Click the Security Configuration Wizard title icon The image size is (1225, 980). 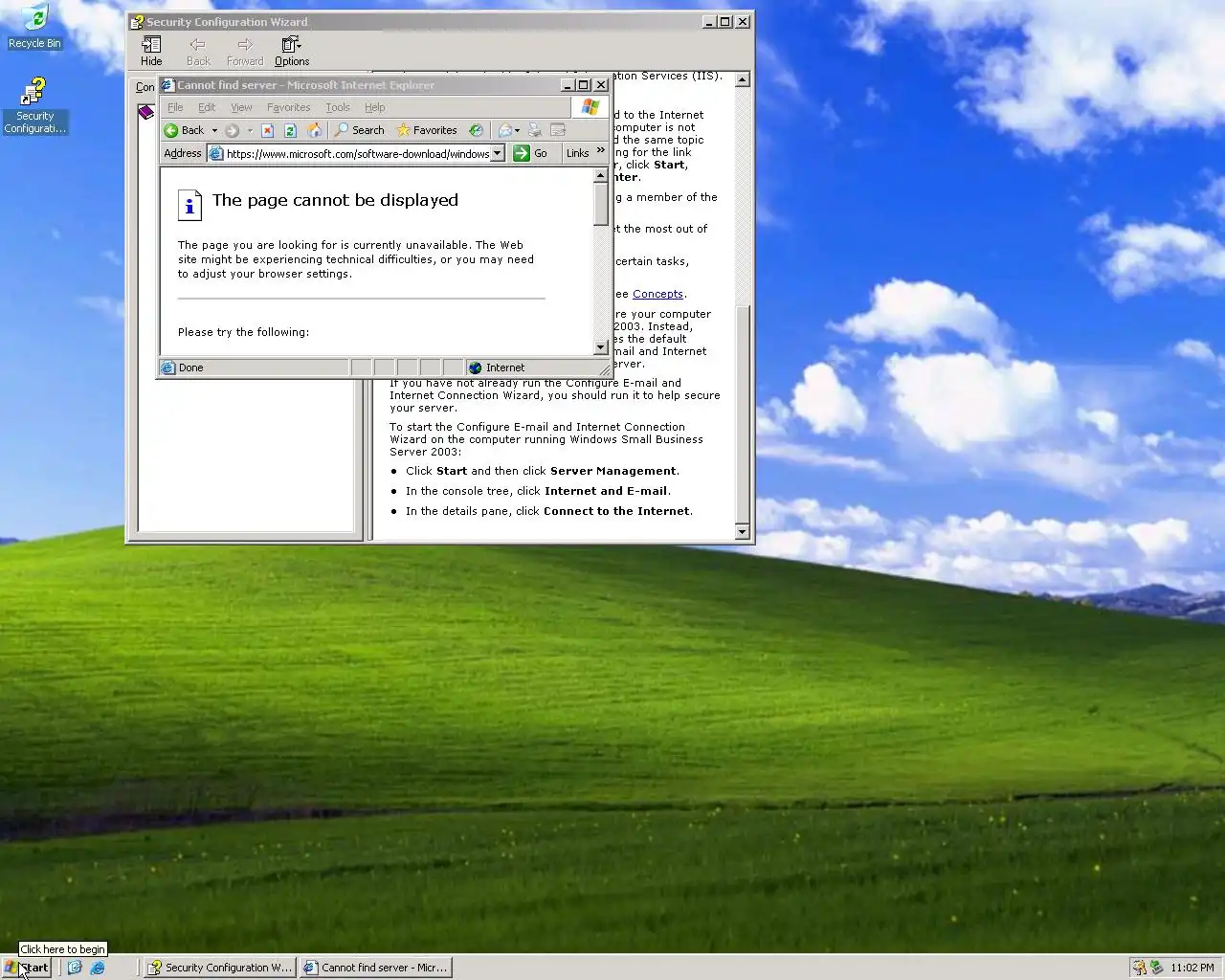click(x=138, y=21)
